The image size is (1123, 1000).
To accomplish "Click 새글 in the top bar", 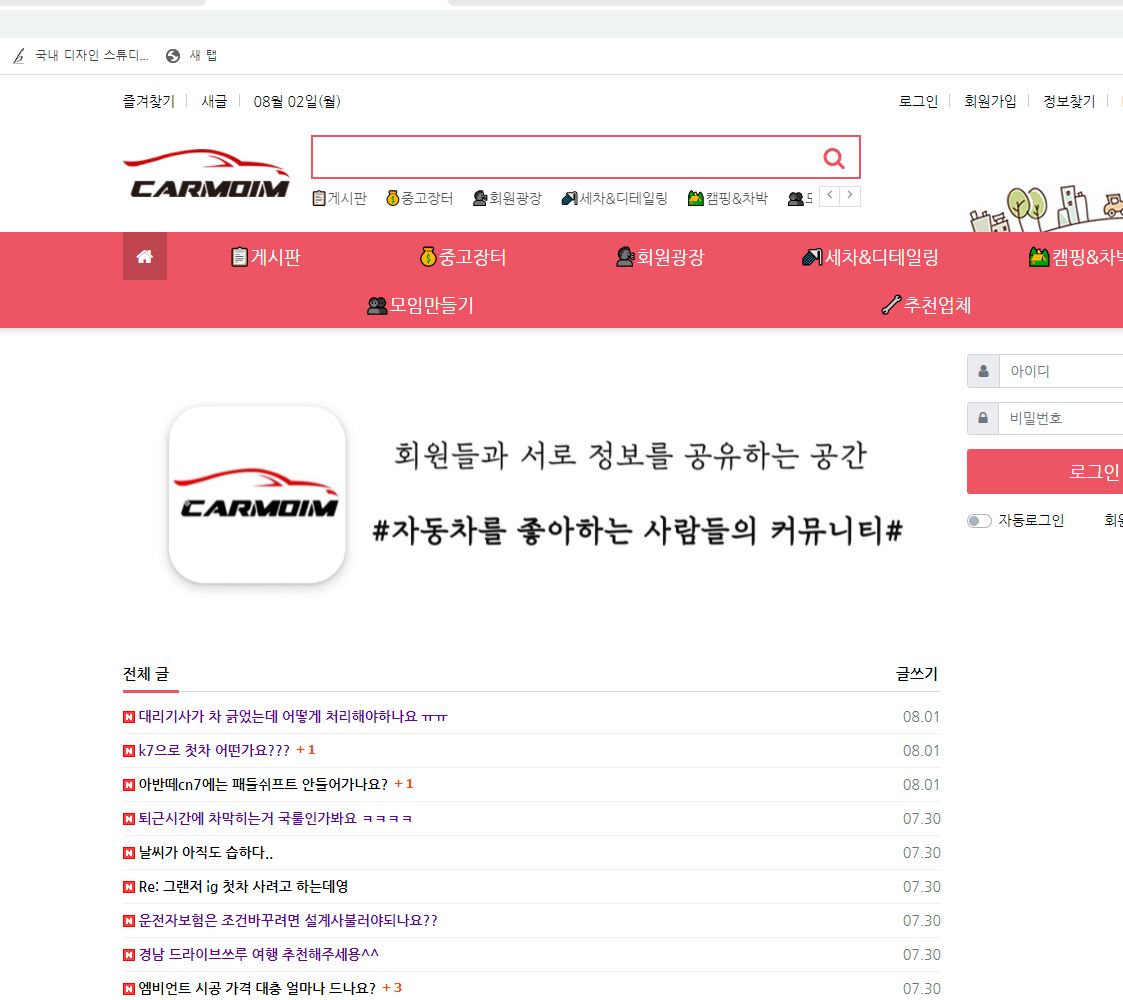I will point(214,101).
